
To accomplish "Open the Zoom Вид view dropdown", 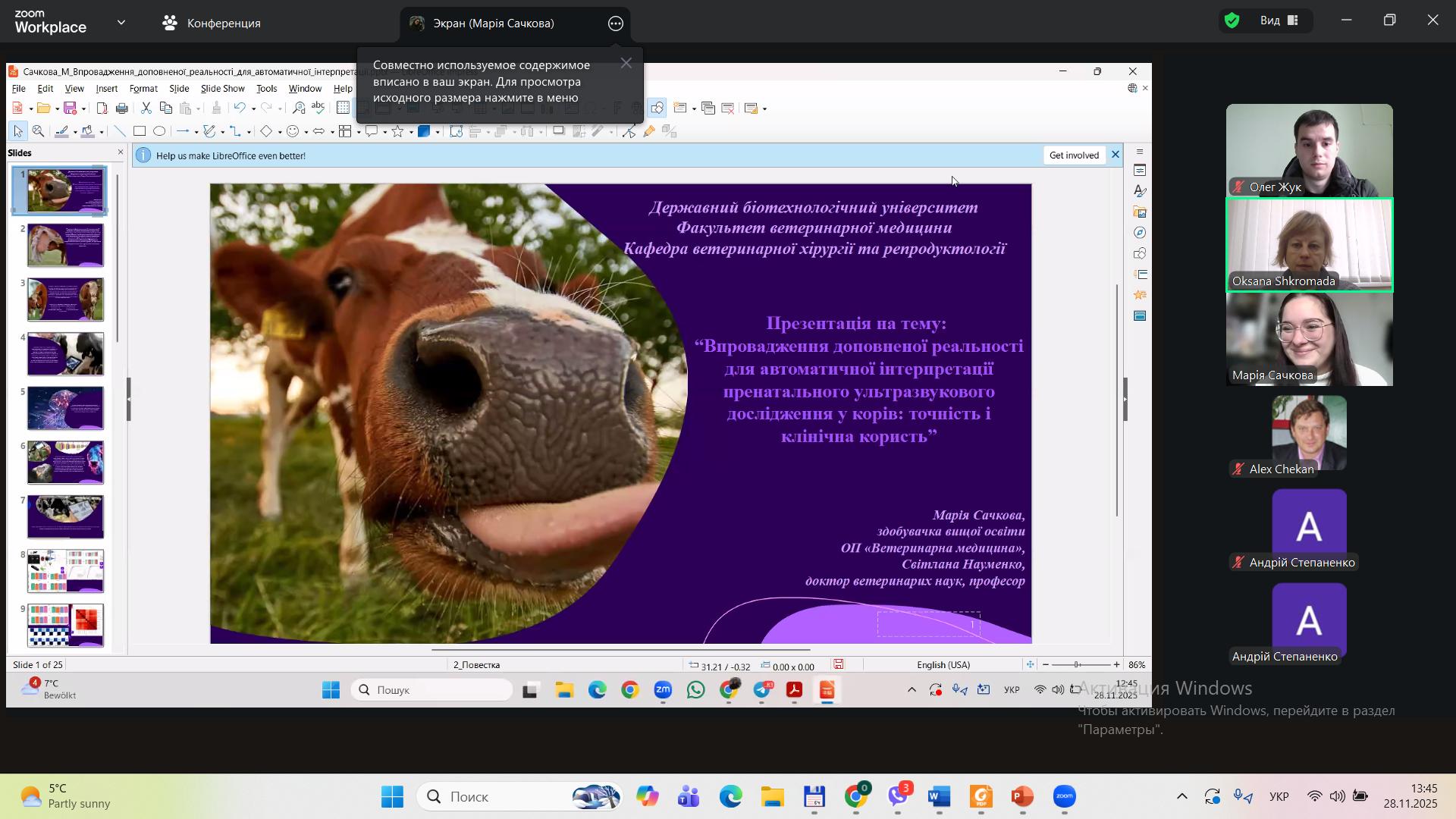I will pos(1280,20).
